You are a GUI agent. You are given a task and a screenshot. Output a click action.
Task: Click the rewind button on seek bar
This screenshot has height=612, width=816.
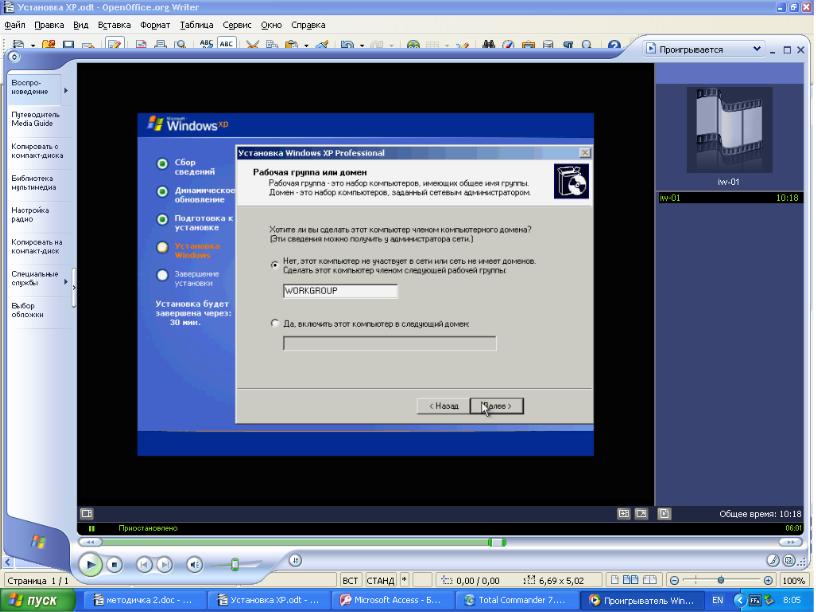click(90, 542)
